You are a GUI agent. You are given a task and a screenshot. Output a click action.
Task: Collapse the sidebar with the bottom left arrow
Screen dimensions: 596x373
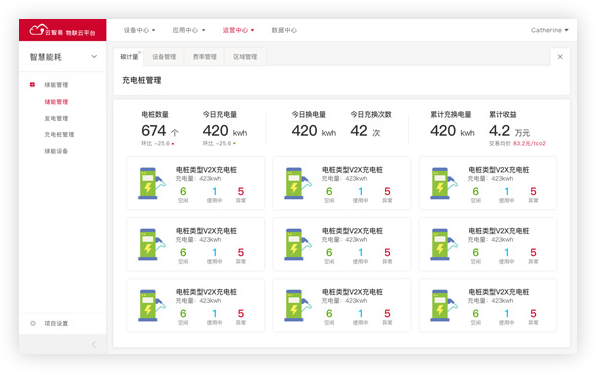[94, 344]
